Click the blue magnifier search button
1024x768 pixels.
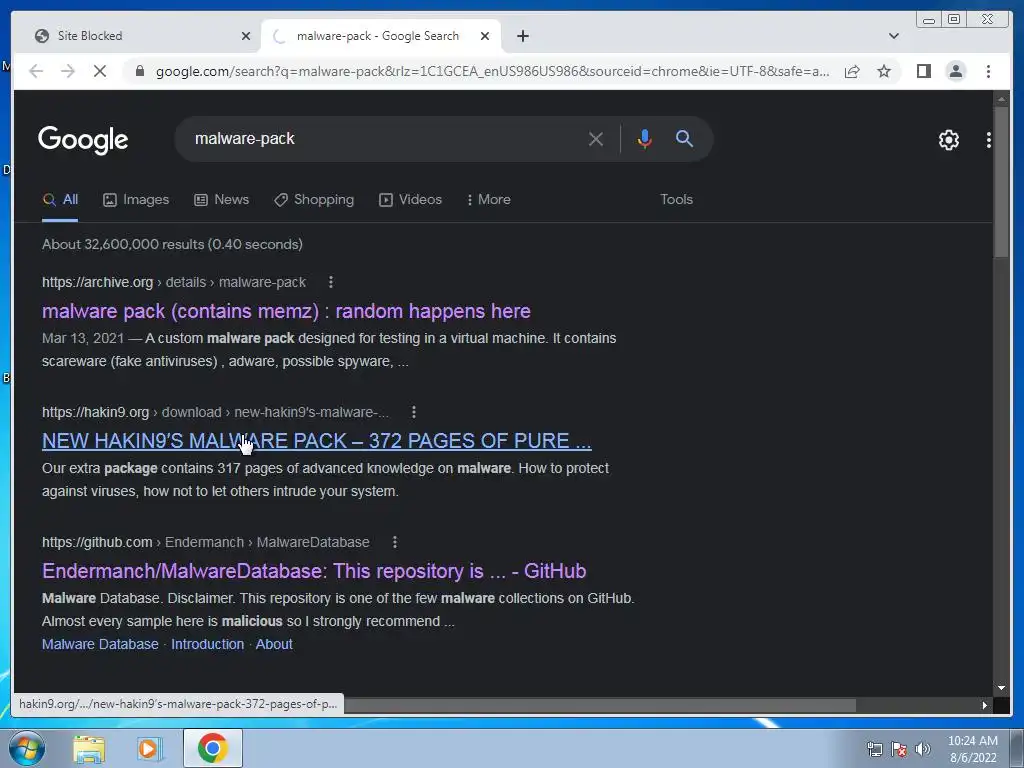pos(684,138)
